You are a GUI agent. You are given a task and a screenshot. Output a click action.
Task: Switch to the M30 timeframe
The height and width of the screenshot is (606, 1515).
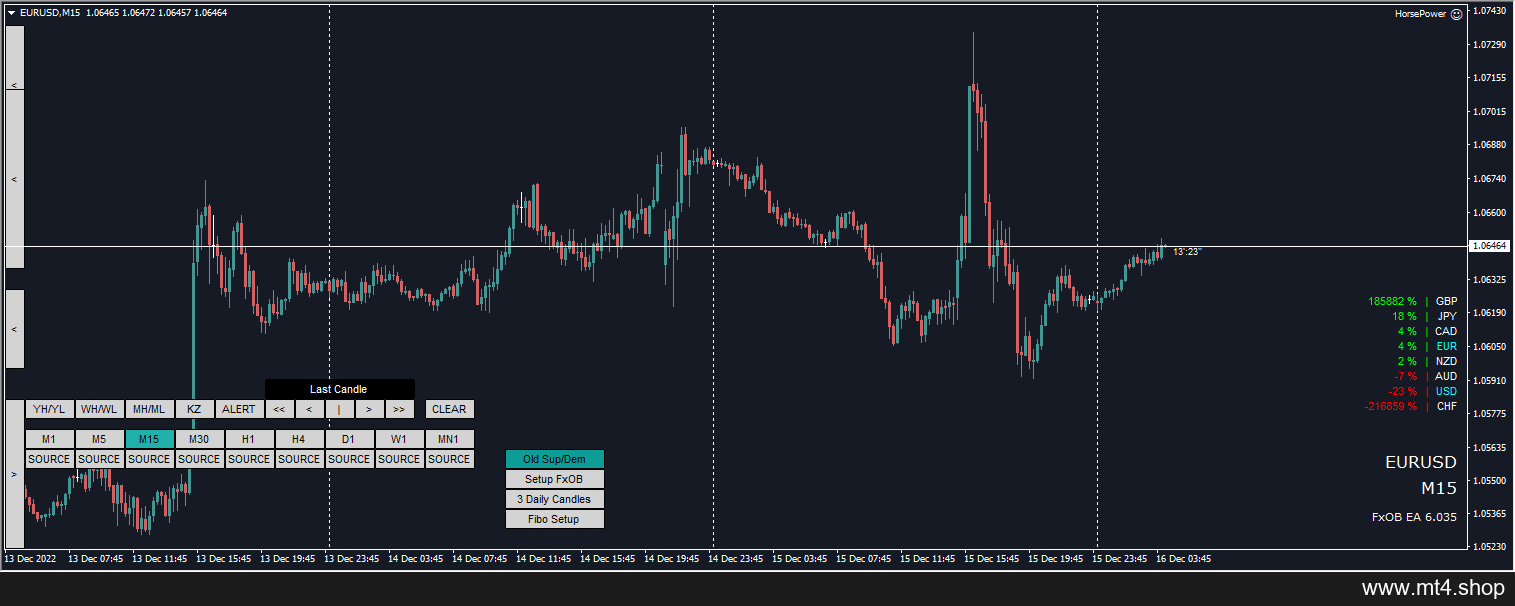200,439
